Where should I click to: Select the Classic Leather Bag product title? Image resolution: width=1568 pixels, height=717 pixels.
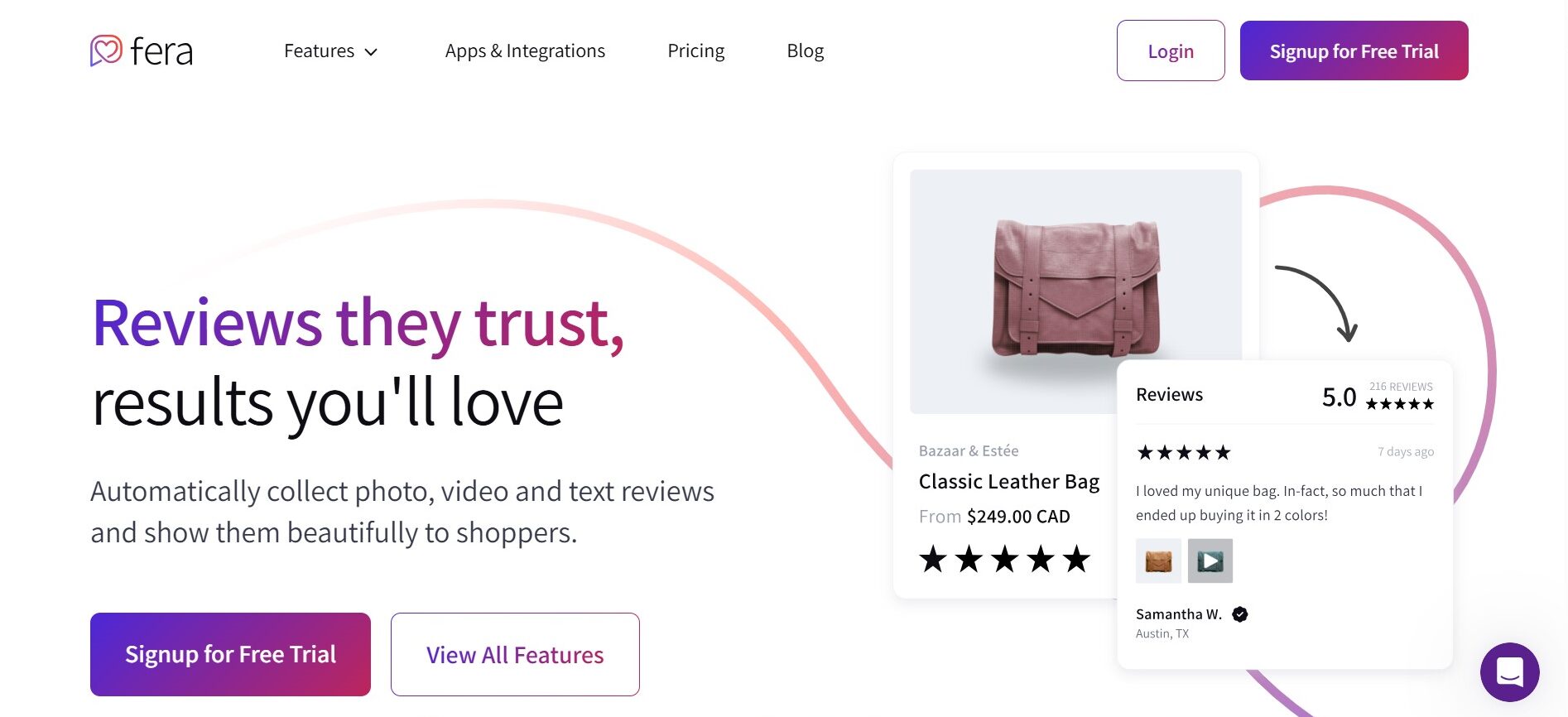[x=1008, y=482]
